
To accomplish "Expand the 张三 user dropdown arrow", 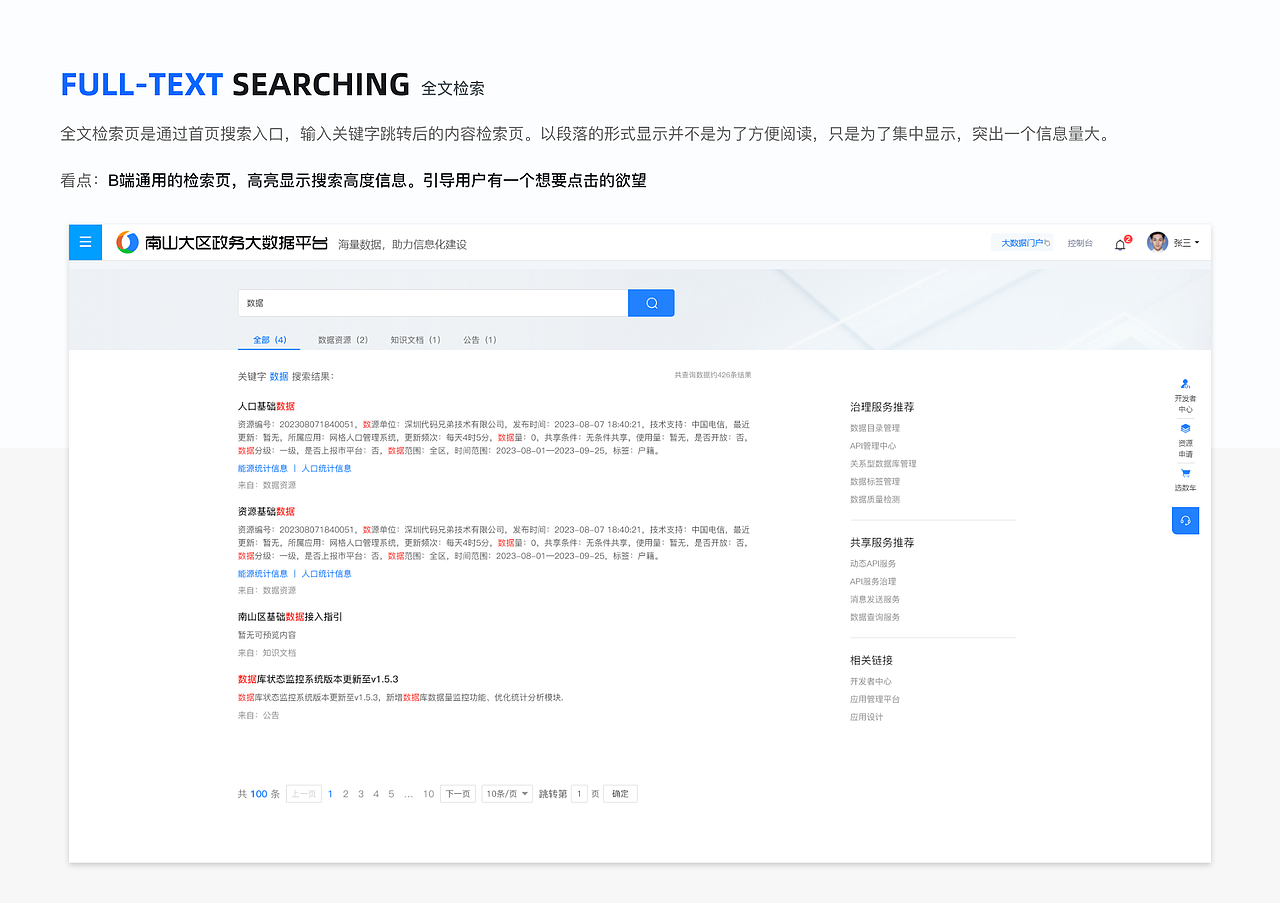I will [1197, 242].
